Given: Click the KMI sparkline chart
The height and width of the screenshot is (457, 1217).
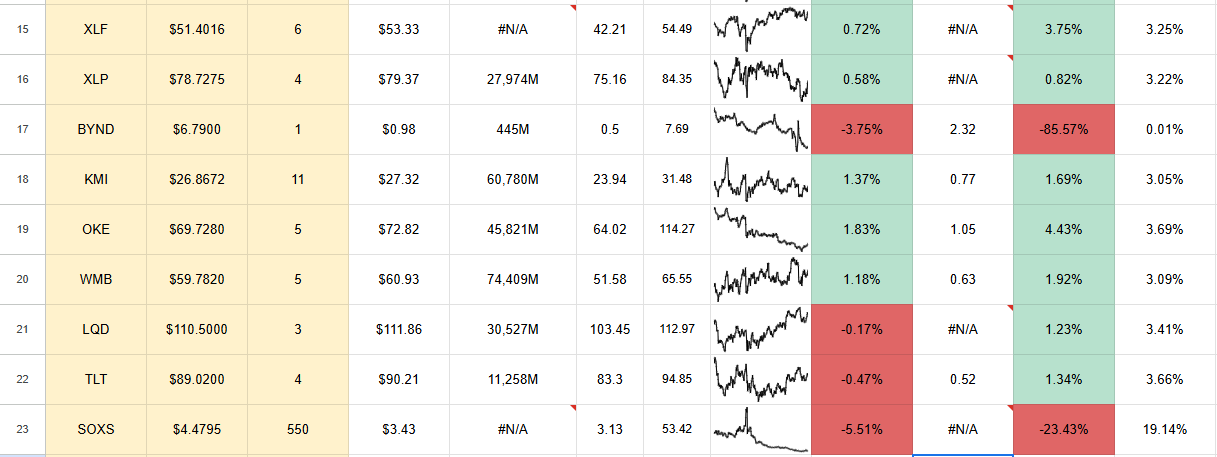Looking at the screenshot, I should pyautogui.click(x=761, y=179).
